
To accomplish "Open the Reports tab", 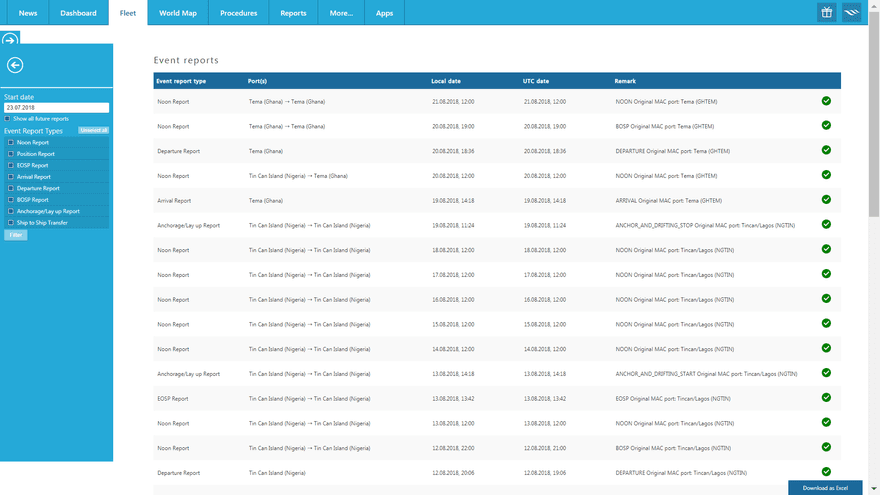I will 294,12.
